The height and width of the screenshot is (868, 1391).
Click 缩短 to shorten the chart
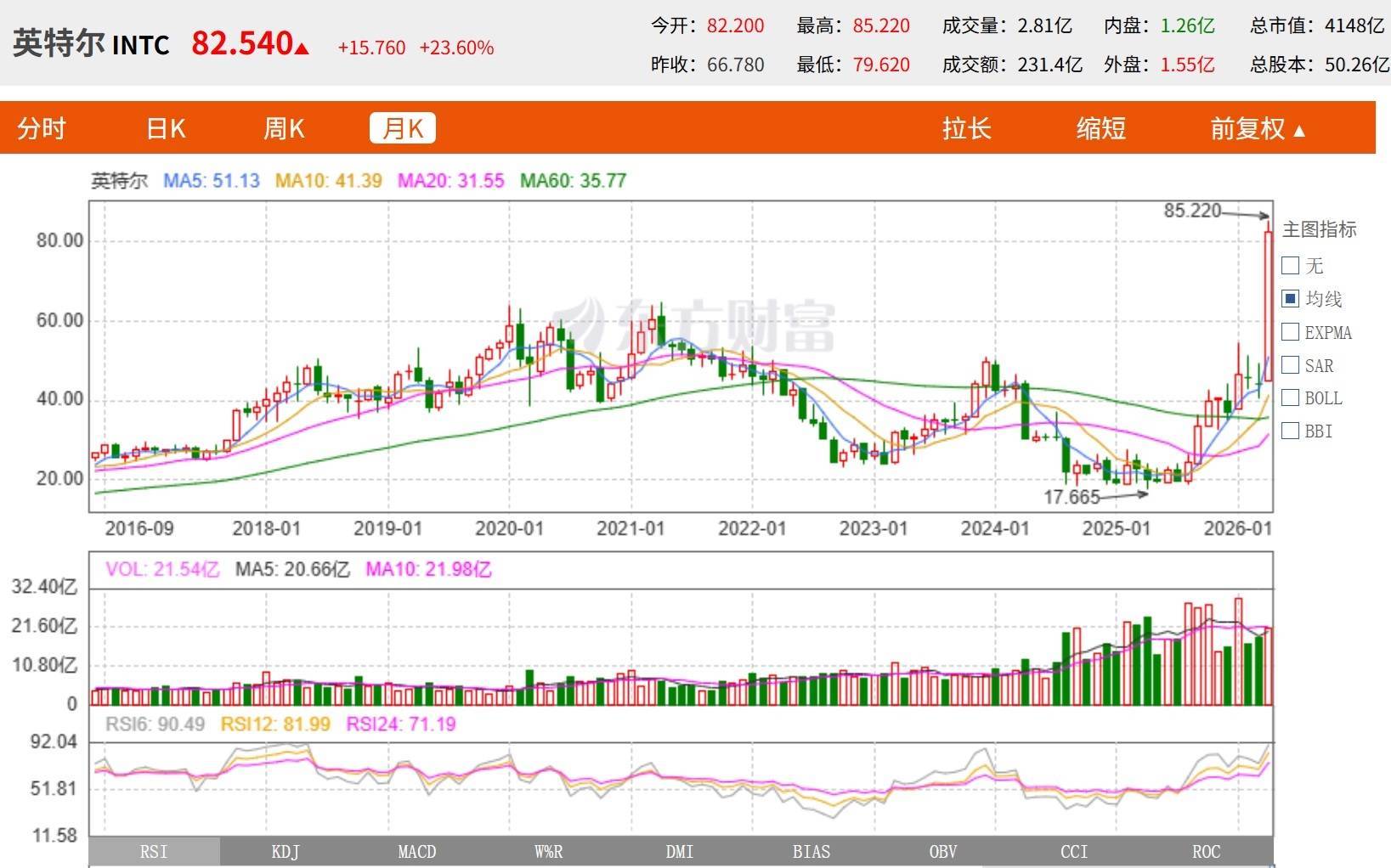tap(1100, 128)
